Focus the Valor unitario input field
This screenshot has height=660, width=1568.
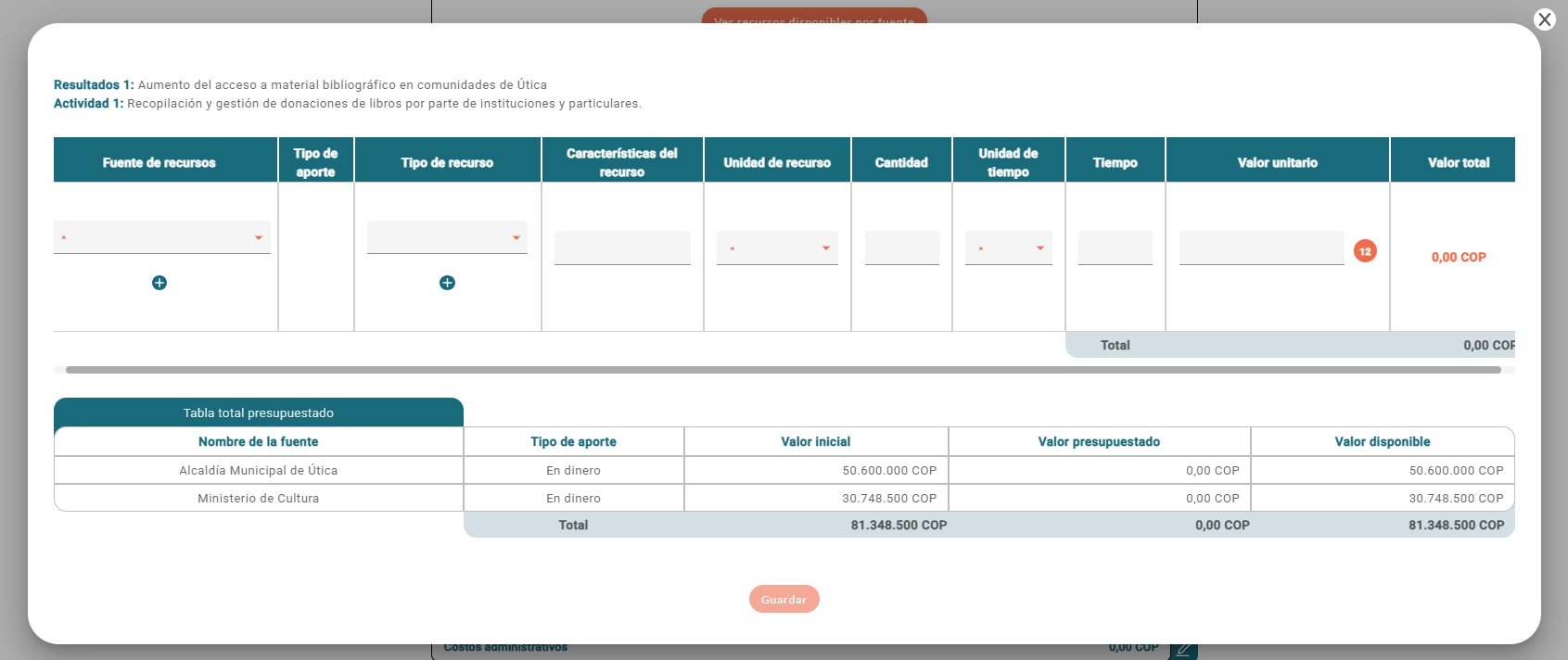1261,248
